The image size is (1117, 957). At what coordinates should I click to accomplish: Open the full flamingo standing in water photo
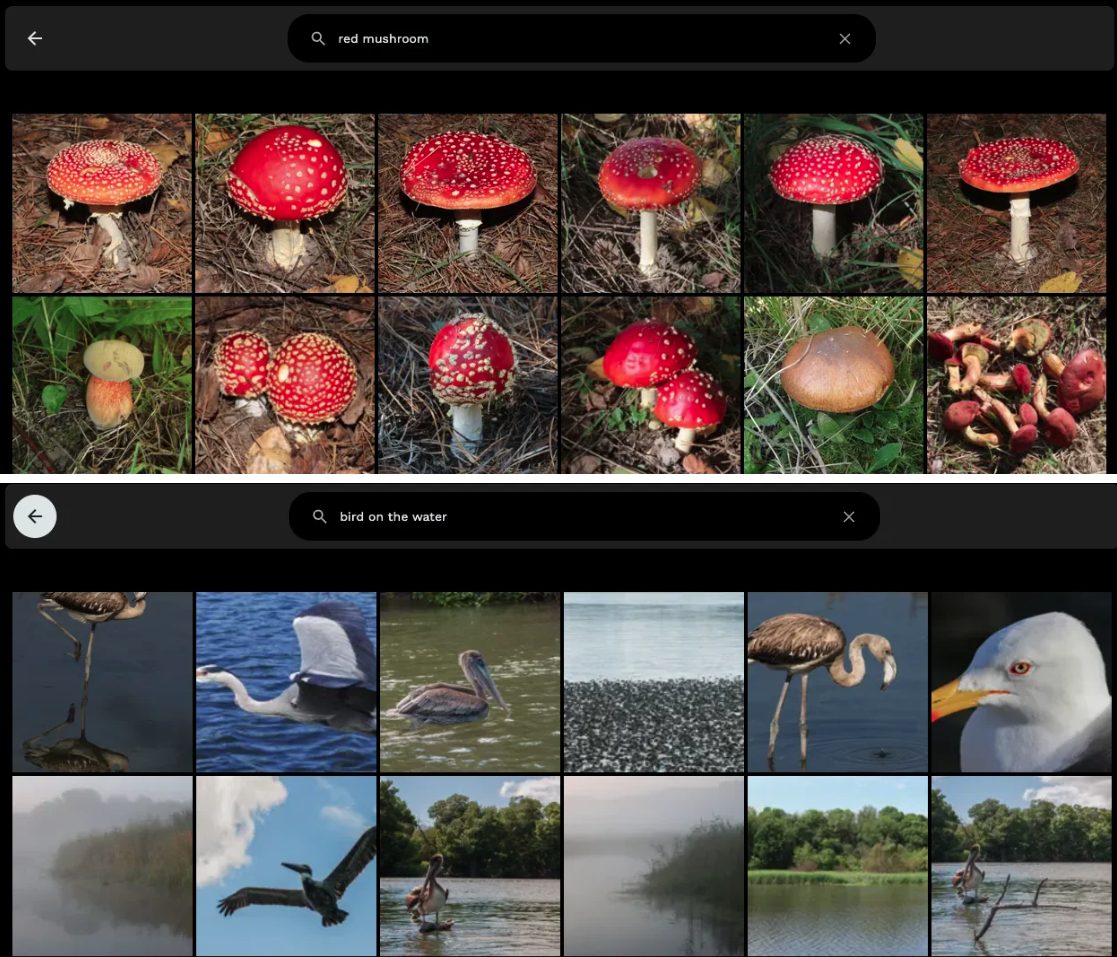coord(837,681)
